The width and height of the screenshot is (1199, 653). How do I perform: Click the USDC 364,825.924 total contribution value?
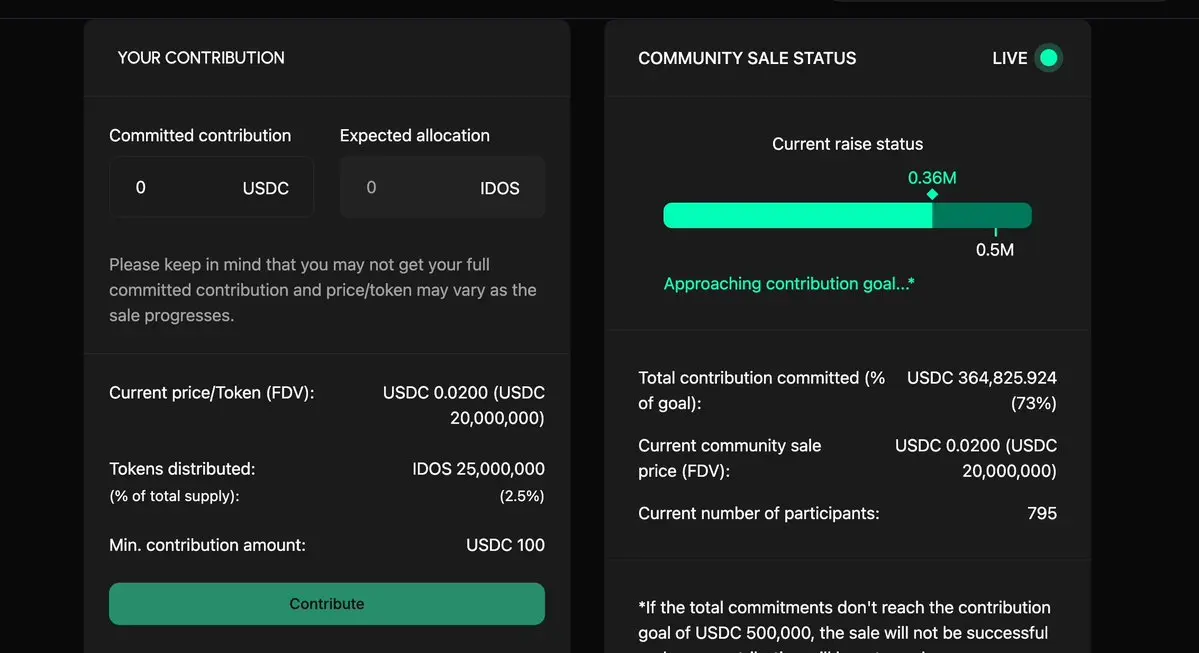981,378
